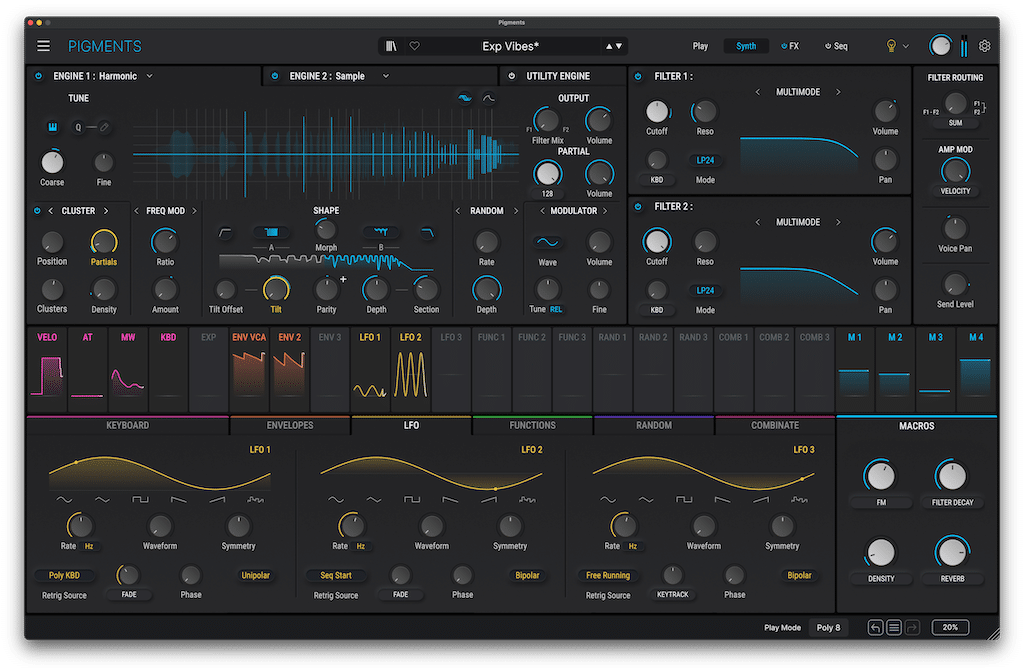Click the REVERB macro knob

pos(952,552)
